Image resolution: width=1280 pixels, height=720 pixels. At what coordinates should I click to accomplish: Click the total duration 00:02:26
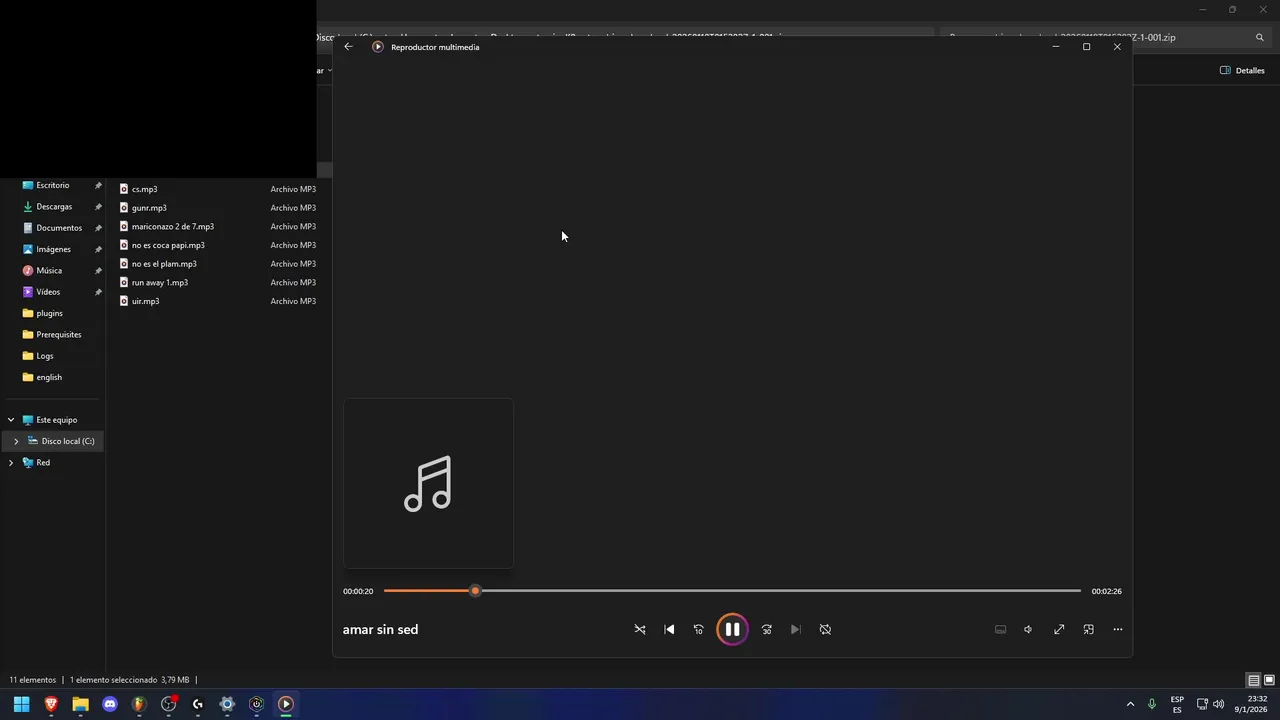click(x=1106, y=591)
